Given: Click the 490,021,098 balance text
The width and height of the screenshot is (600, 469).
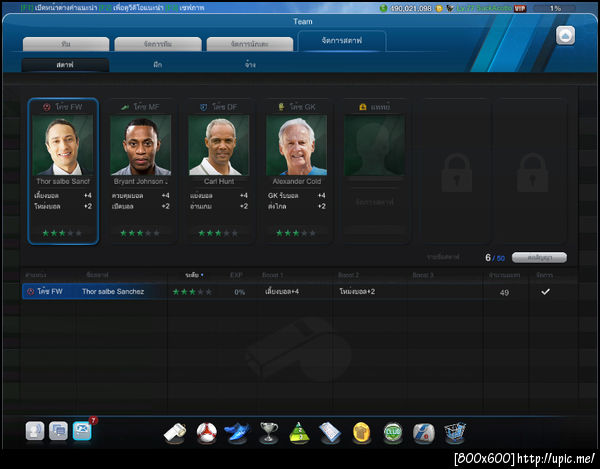Looking at the screenshot, I should tap(411, 8).
